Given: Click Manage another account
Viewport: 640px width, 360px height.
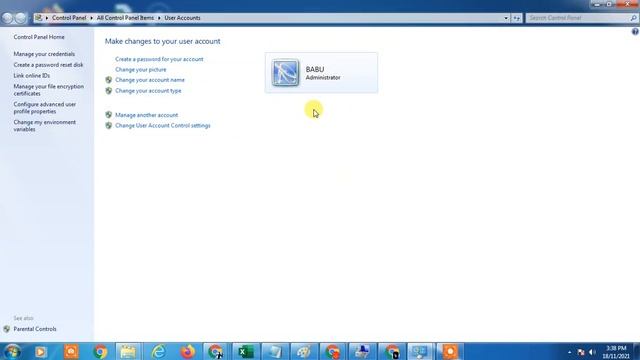Looking at the screenshot, I should pyautogui.click(x=147, y=115).
